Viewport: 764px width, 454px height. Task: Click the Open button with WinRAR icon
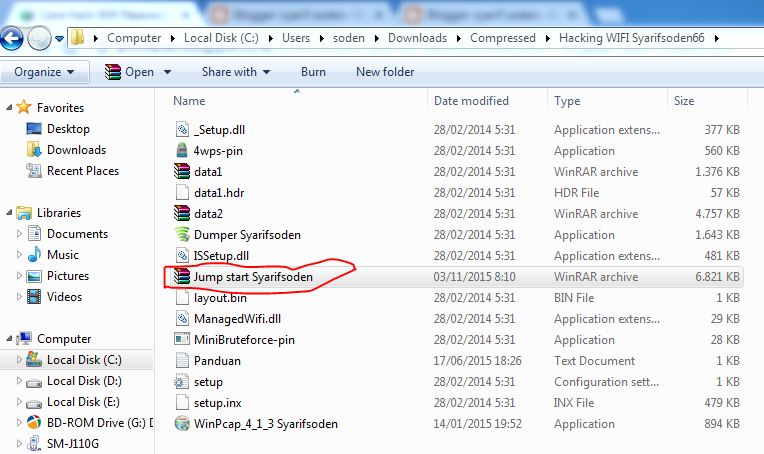point(130,72)
